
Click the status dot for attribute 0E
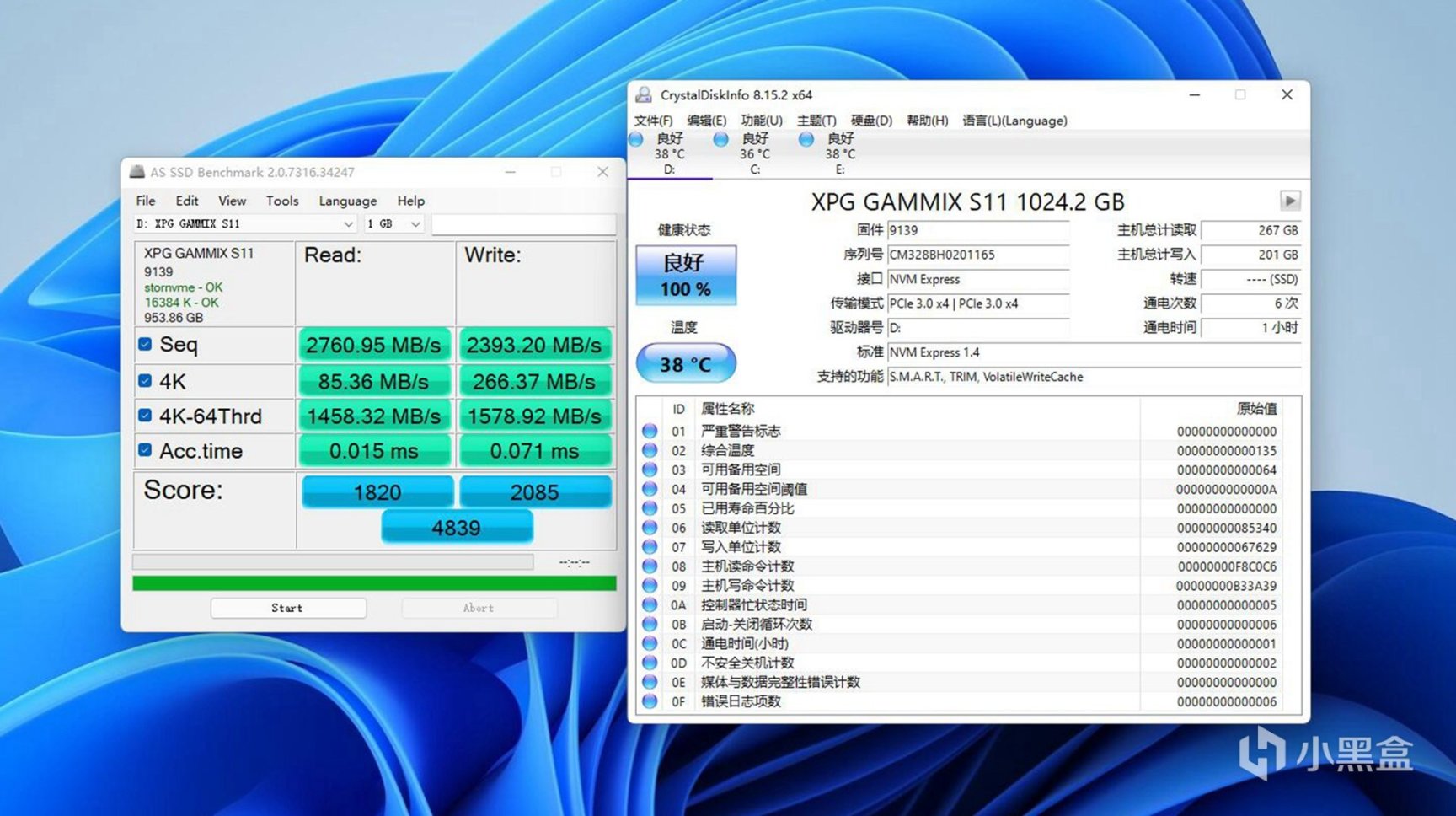point(650,682)
